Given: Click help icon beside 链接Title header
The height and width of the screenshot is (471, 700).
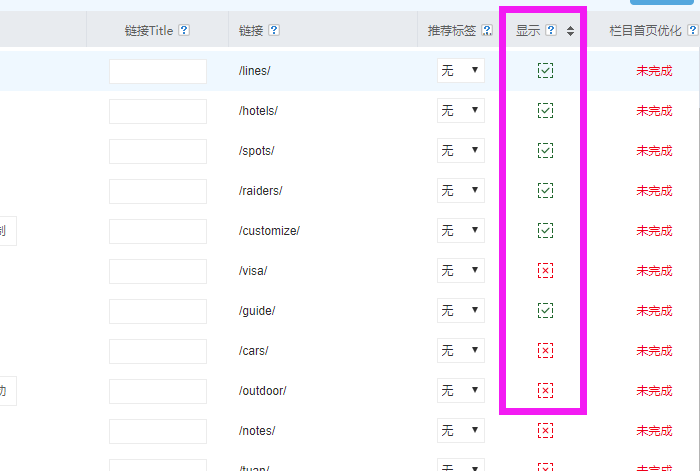Looking at the screenshot, I should pyautogui.click(x=184, y=31).
